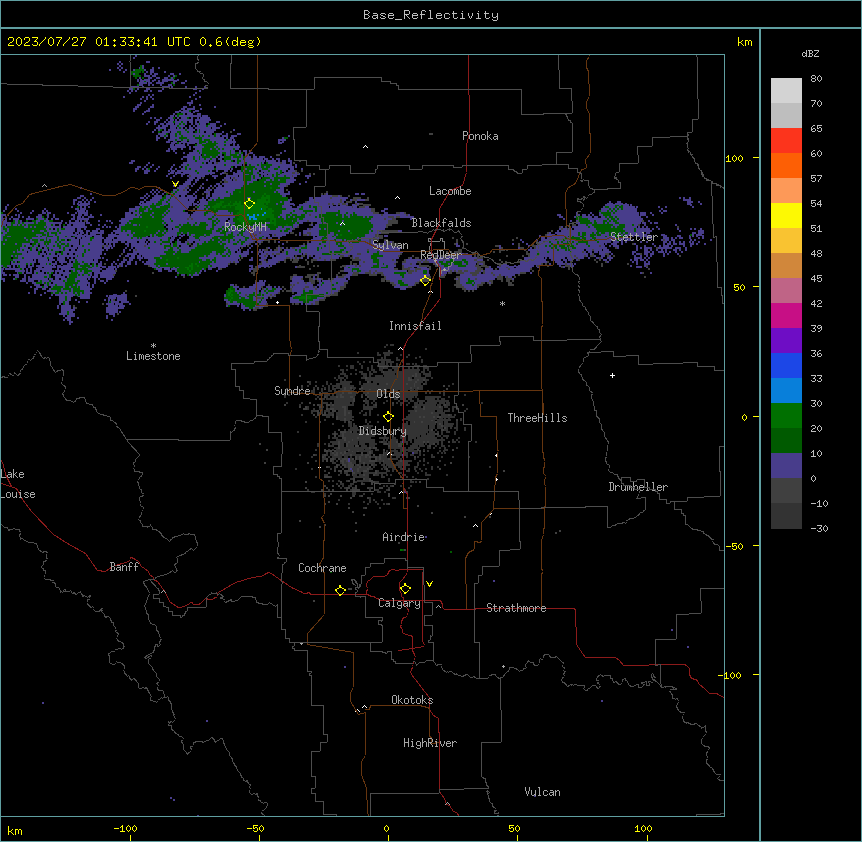Screen dimensions: 862x842
Task: Click the Blackfalds city label
Action: [441, 223]
